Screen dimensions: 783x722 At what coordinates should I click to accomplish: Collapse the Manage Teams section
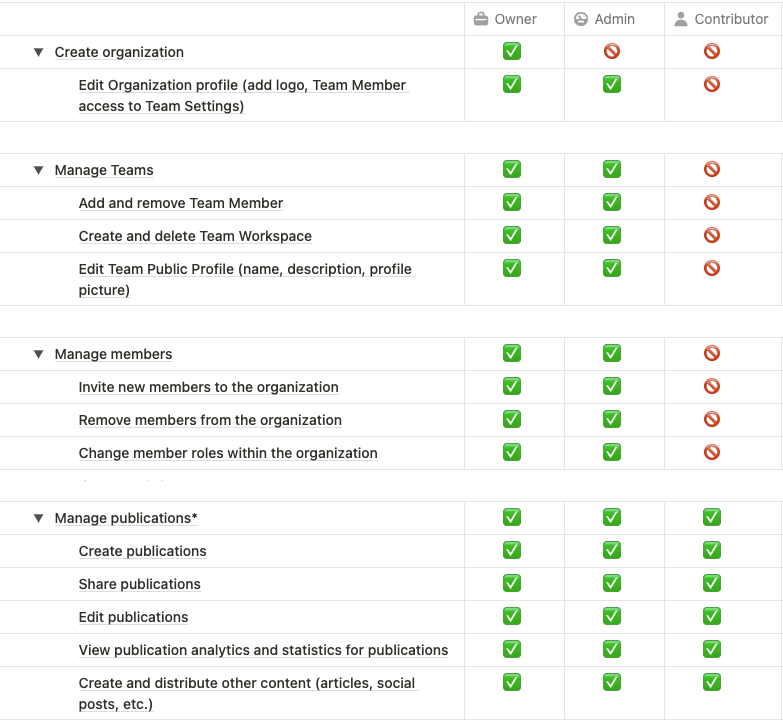click(x=38, y=170)
